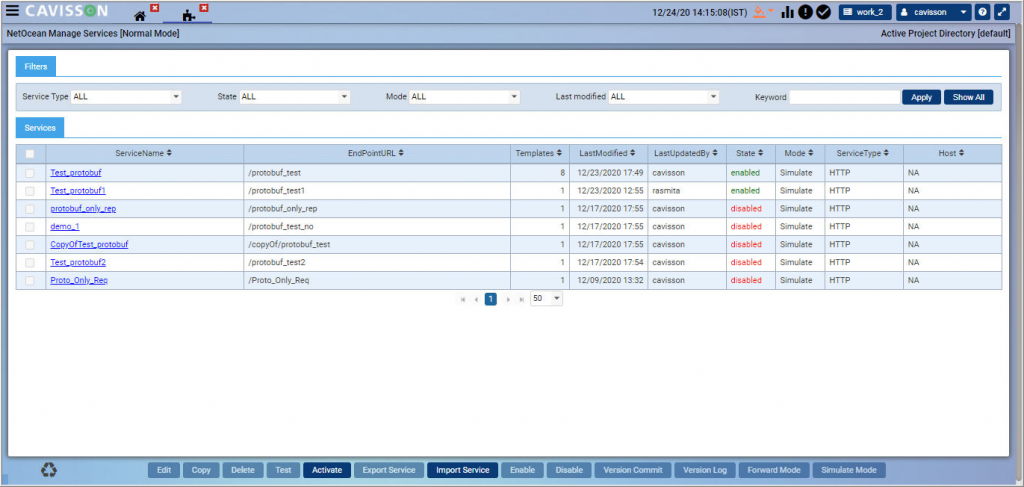The image size is (1024, 487).
Task: Go to the Home tab icon
Action: pos(140,16)
